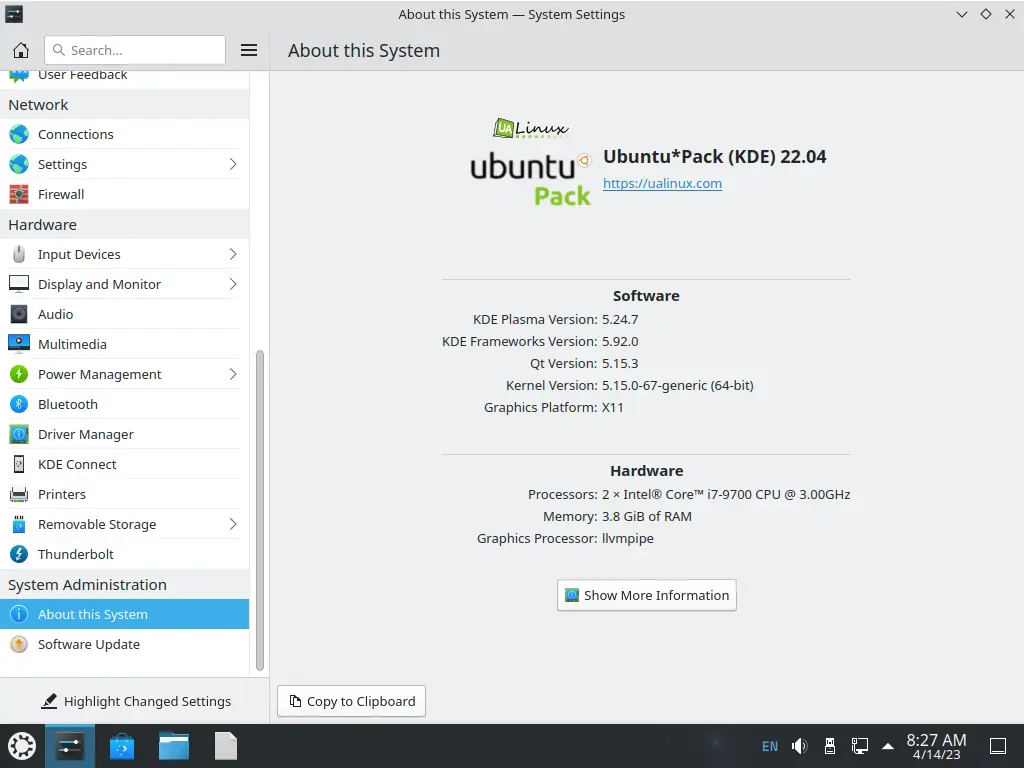
Task: Focus the Search settings field
Action: pyautogui.click(x=135, y=50)
